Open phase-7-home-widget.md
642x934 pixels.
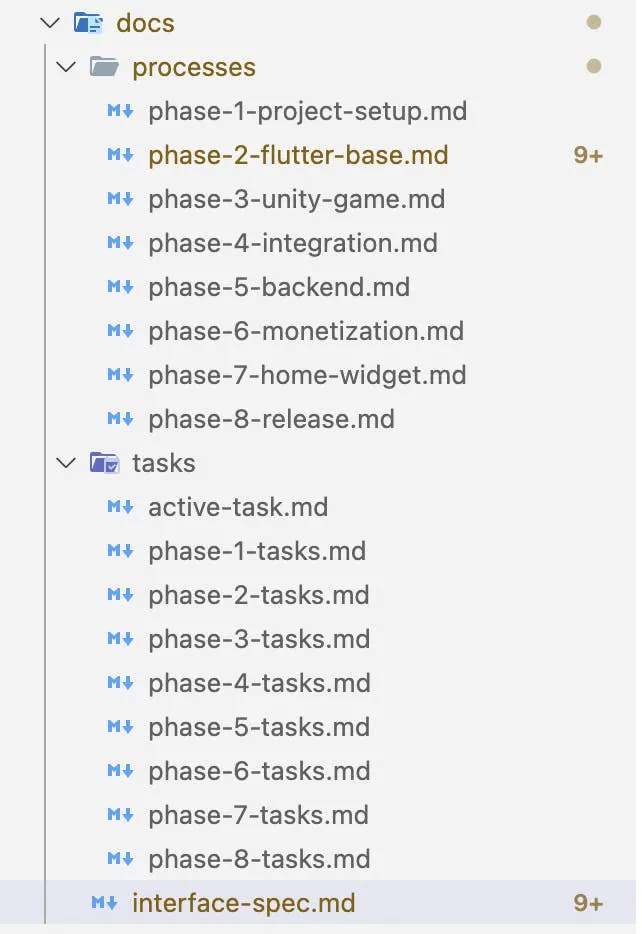coord(307,375)
